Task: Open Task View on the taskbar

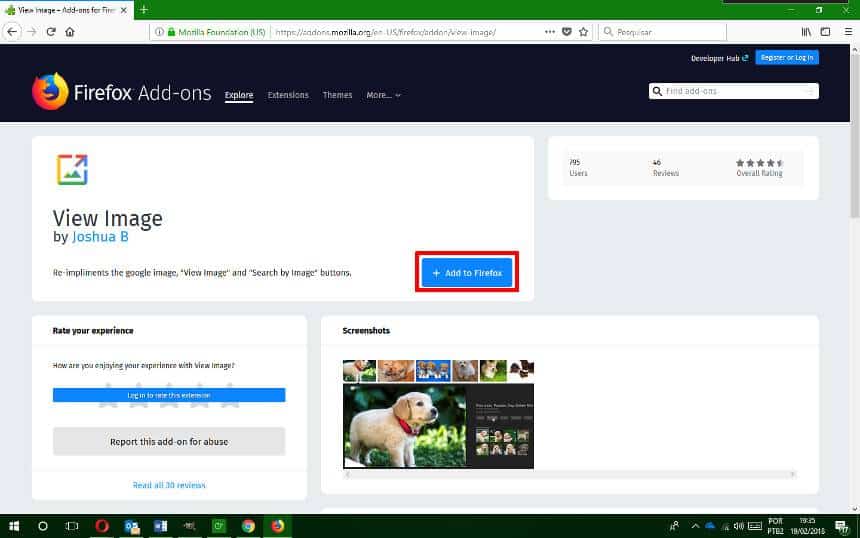Action: click(72, 526)
